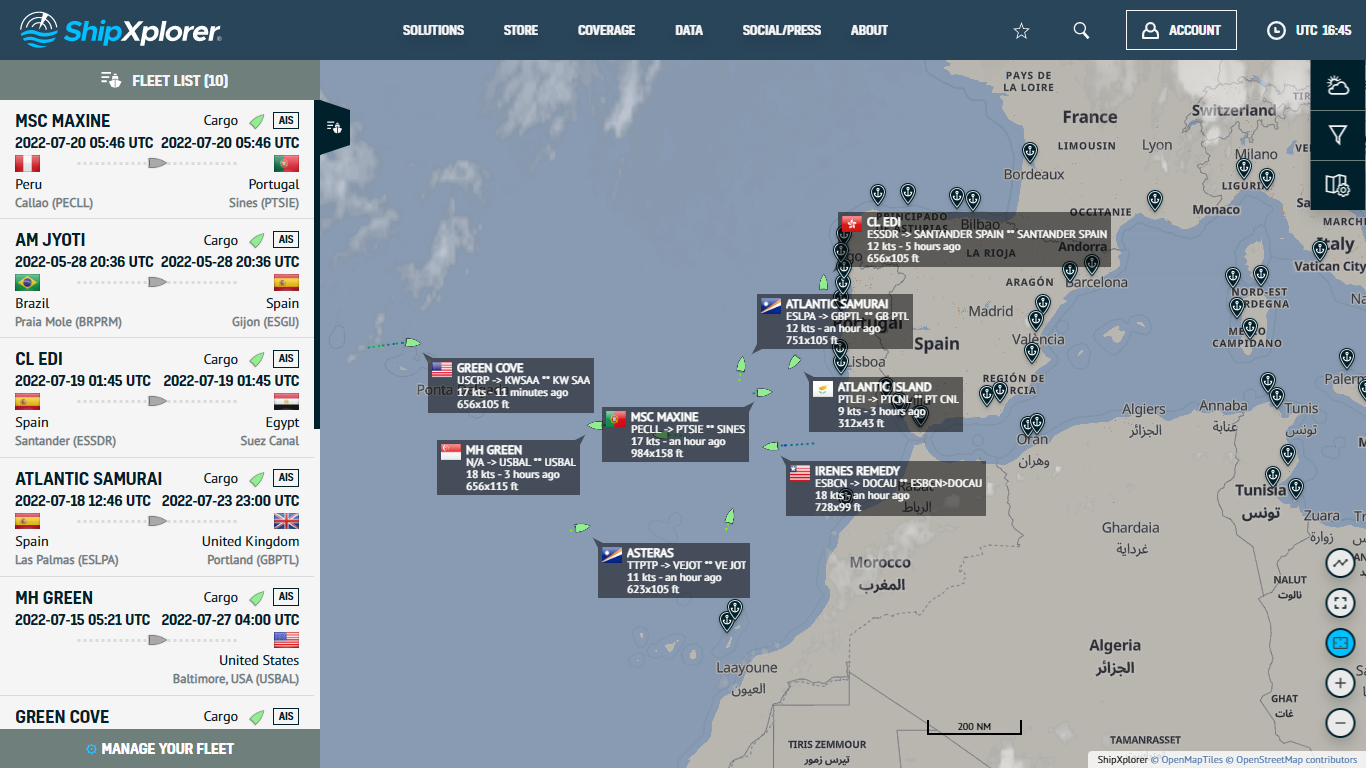Select ATLANTIC SAMURAI in fleet list
The width and height of the screenshot is (1366, 768).
pos(157,517)
